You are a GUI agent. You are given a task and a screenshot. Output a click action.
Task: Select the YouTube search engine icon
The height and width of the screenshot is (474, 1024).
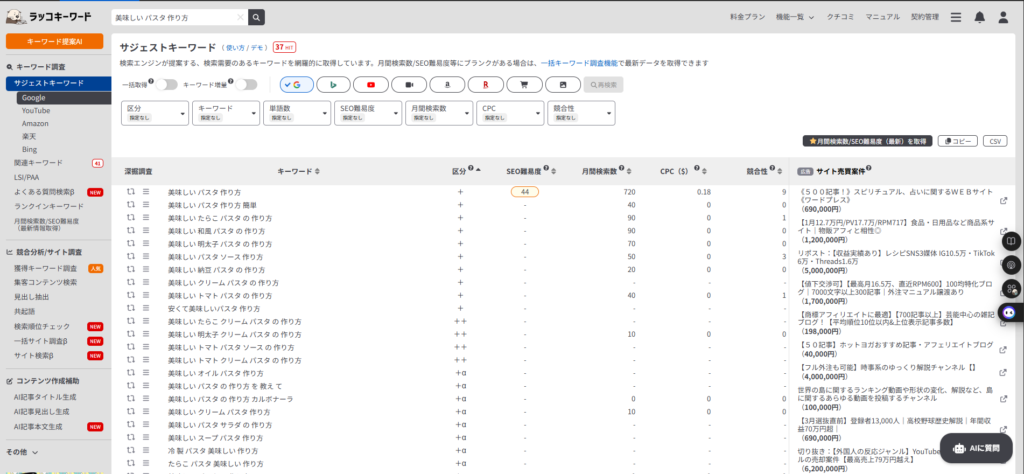point(371,85)
